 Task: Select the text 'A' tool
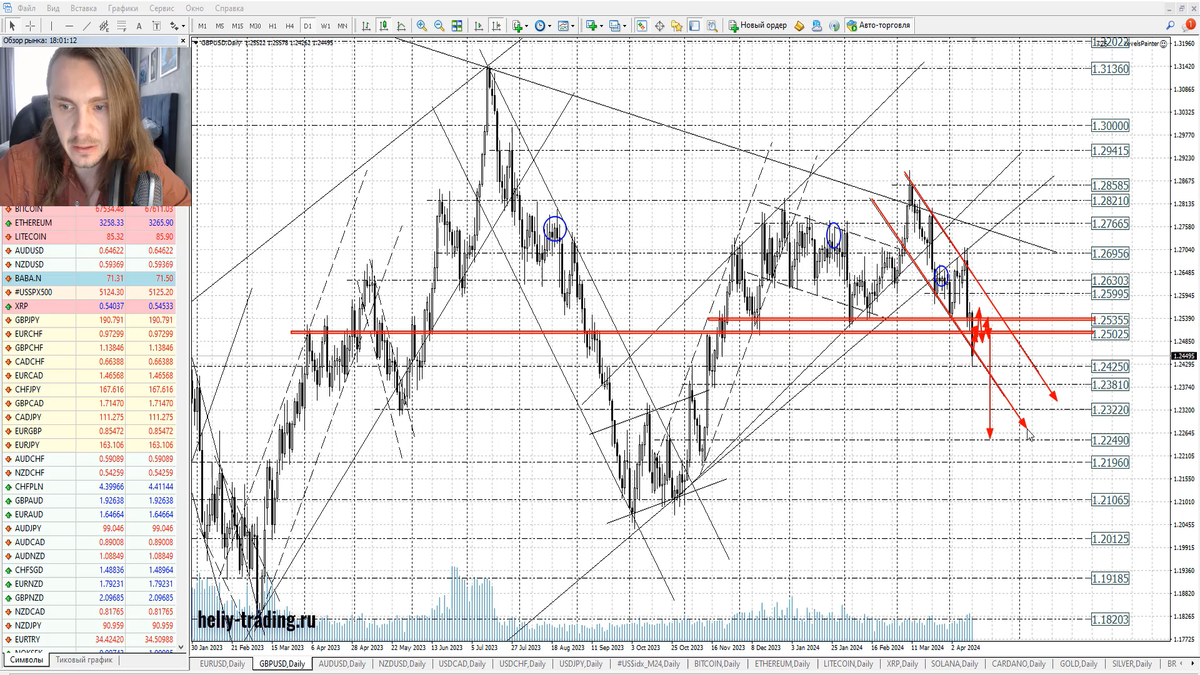(x=139, y=25)
